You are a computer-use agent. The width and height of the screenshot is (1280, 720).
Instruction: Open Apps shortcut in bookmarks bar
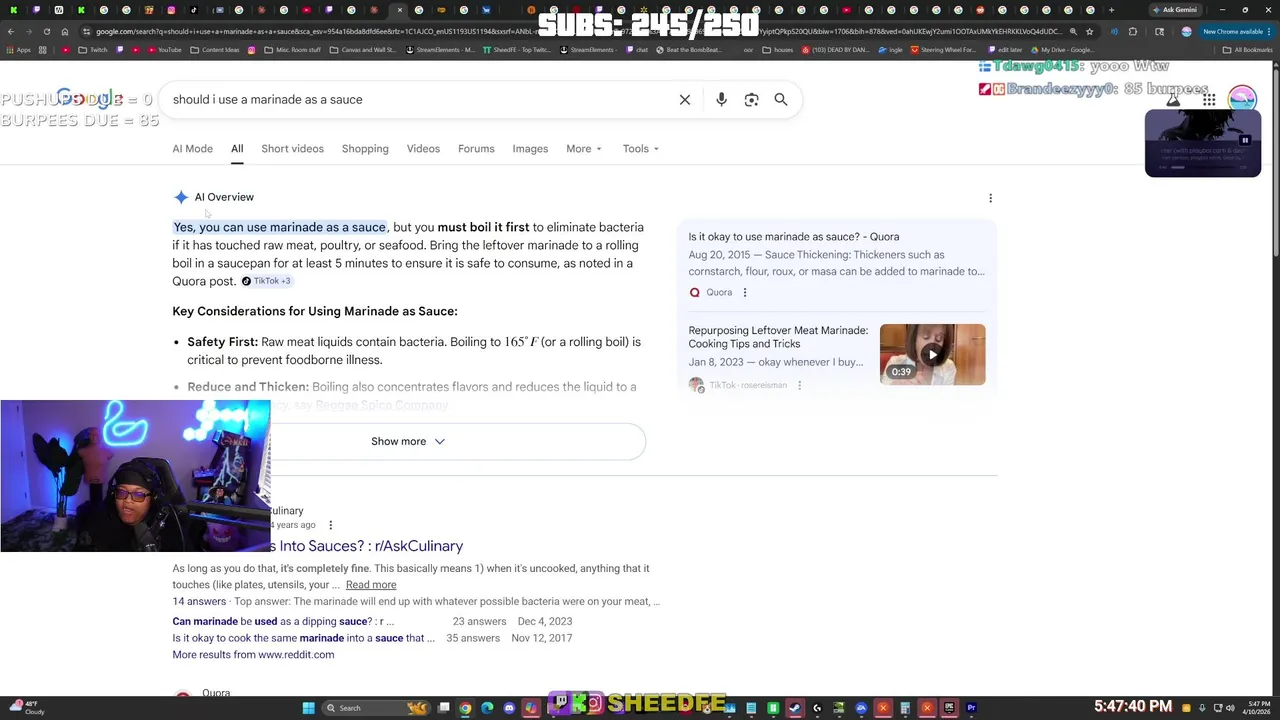(17, 50)
